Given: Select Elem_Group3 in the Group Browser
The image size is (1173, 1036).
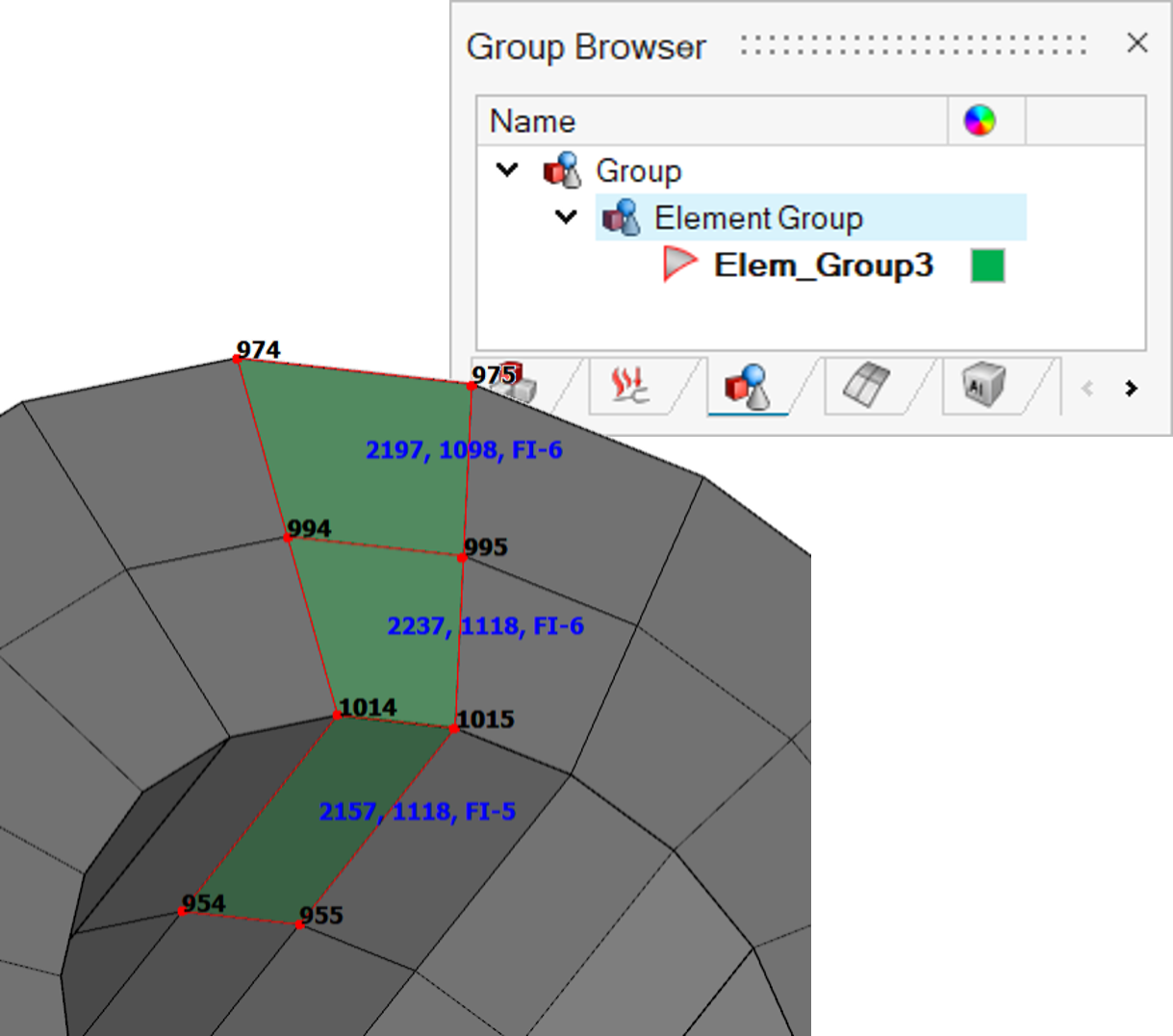Looking at the screenshot, I should pos(823,265).
